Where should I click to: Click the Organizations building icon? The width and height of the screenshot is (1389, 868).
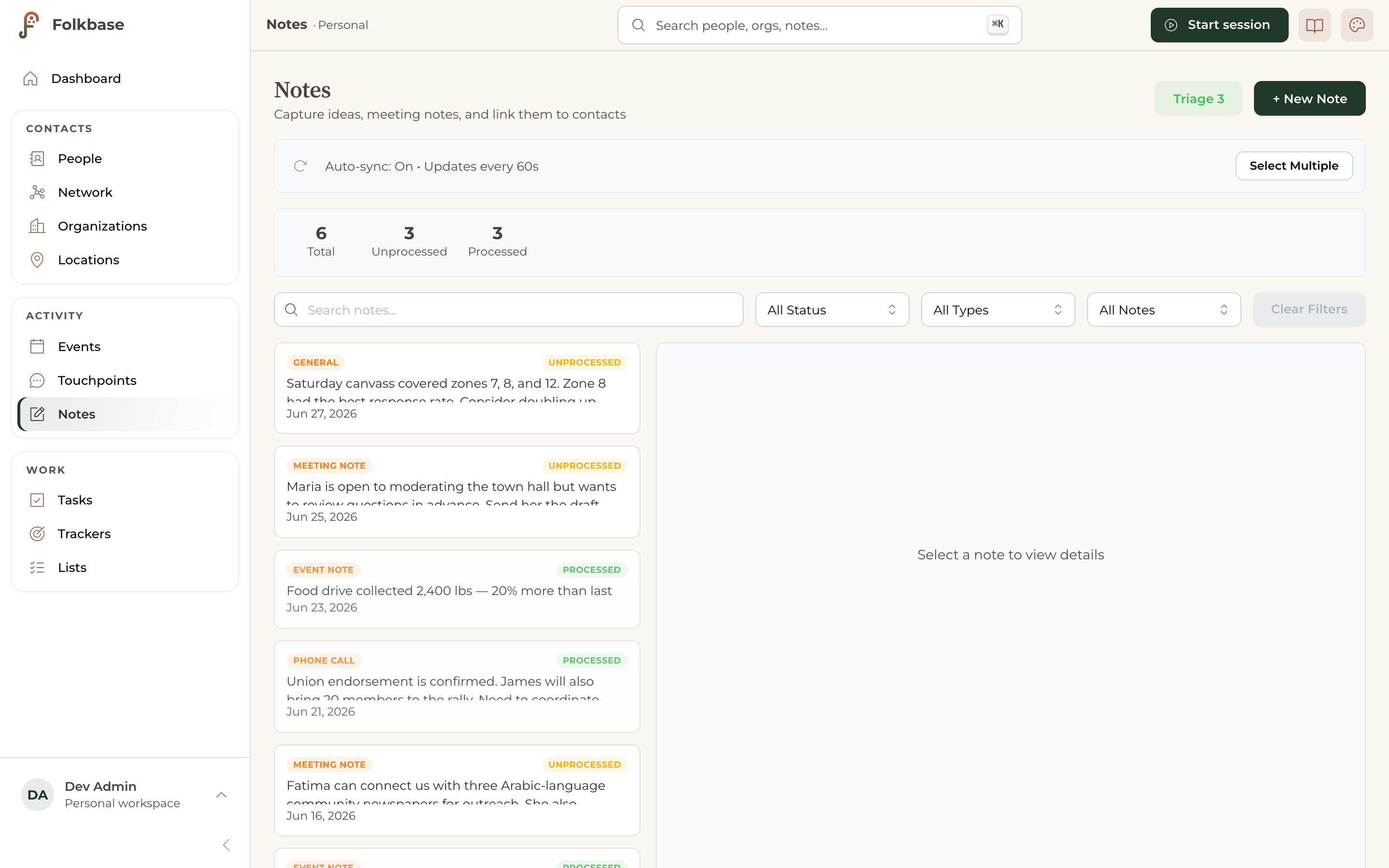pyautogui.click(x=37, y=226)
